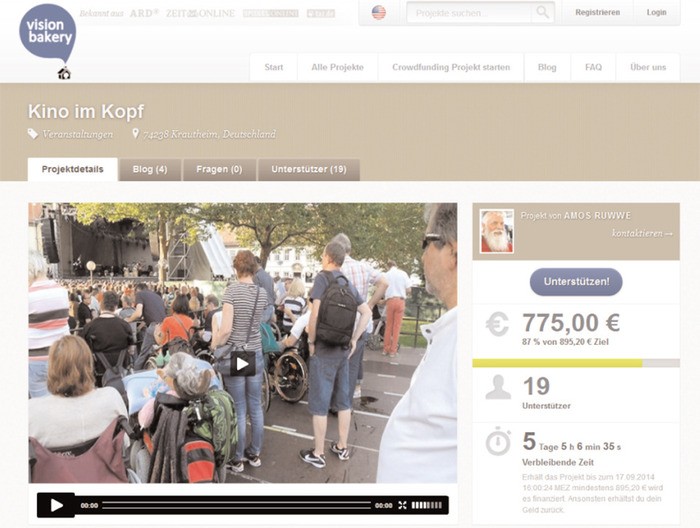This screenshot has width=700, height=528.
Task: Play video using center overlay play button
Action: pos(242,364)
